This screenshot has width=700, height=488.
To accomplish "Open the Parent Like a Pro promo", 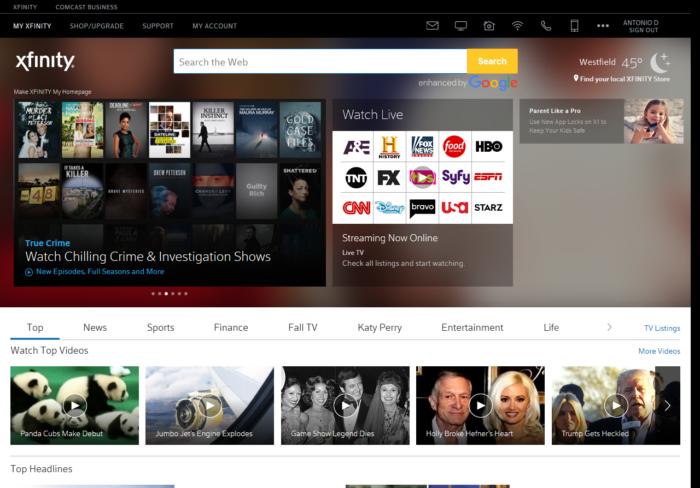I will (x=601, y=121).
